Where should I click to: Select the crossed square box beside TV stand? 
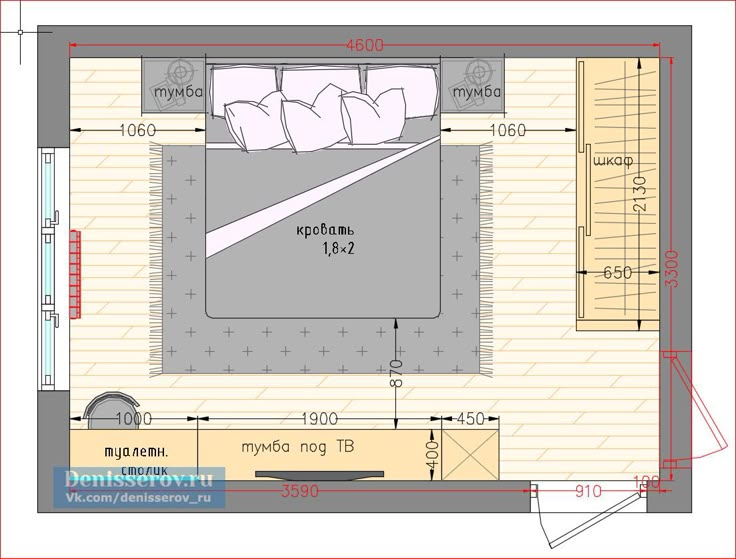click(x=470, y=453)
